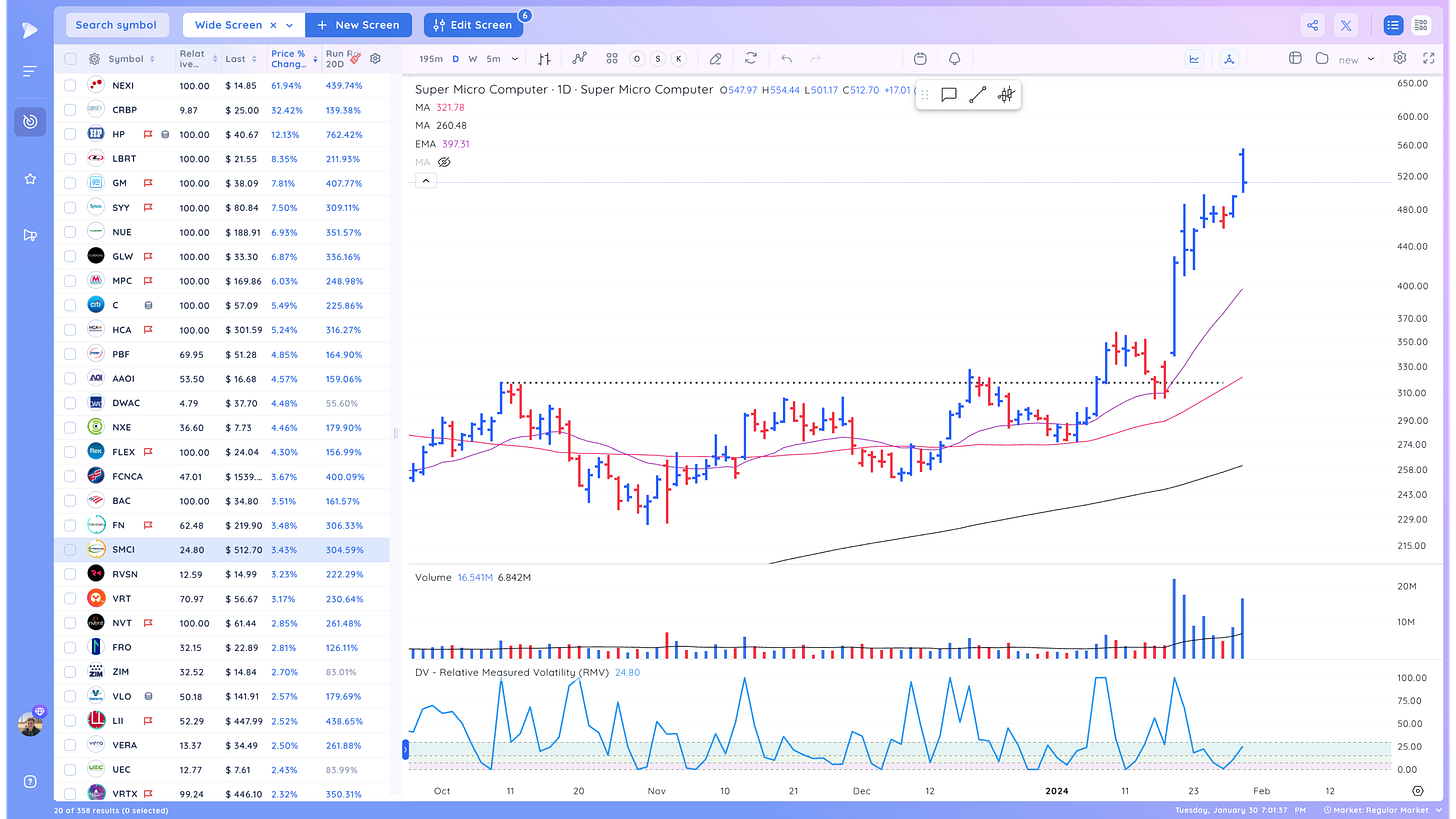Screen dimensions: 1456x819
Task: Open the help question-mark icon in sidebar
Action: pyautogui.click(x=30, y=781)
